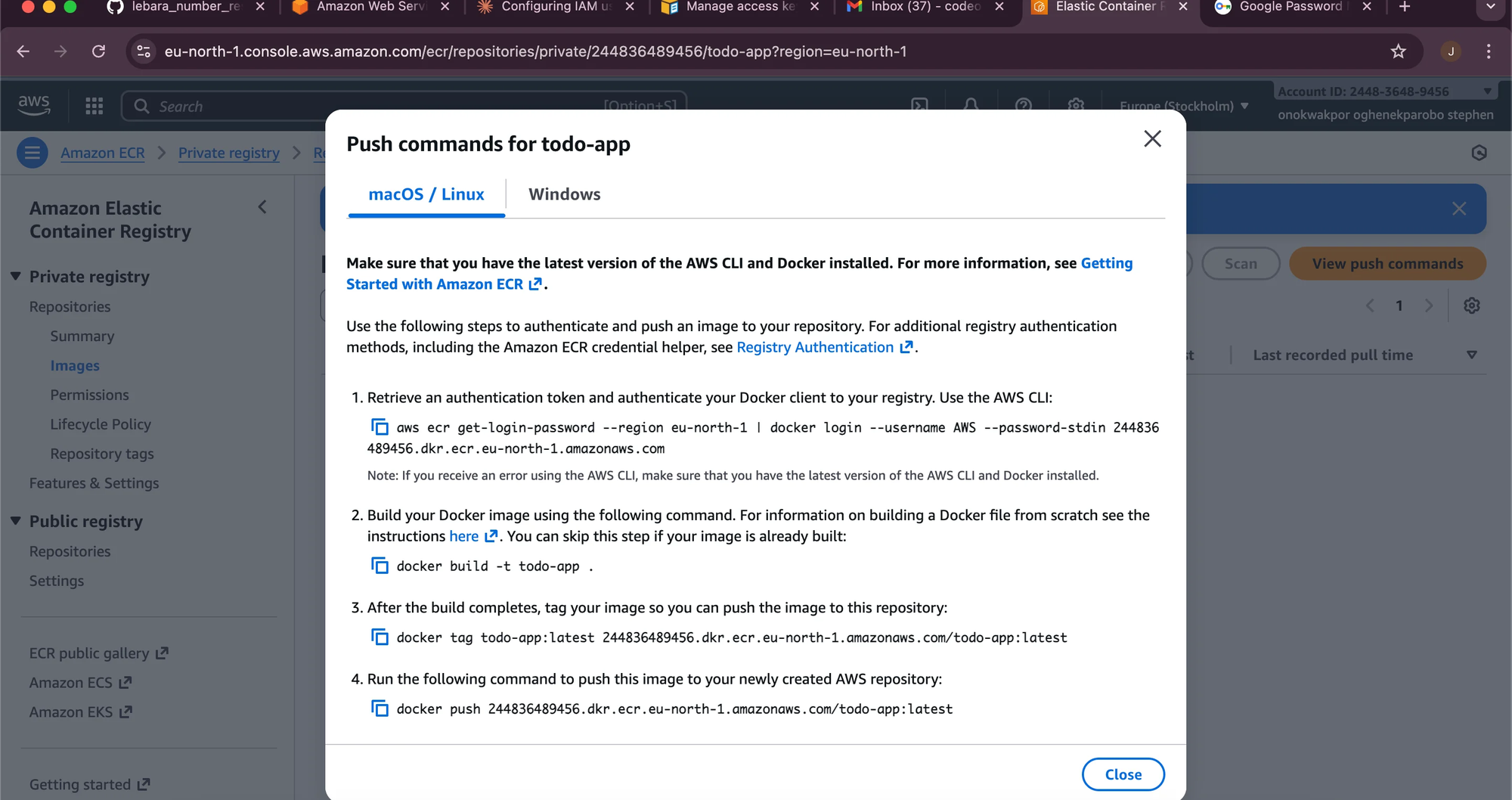Open the AWS services grid menu
Image resolution: width=1512 pixels, height=800 pixels.
click(x=94, y=107)
